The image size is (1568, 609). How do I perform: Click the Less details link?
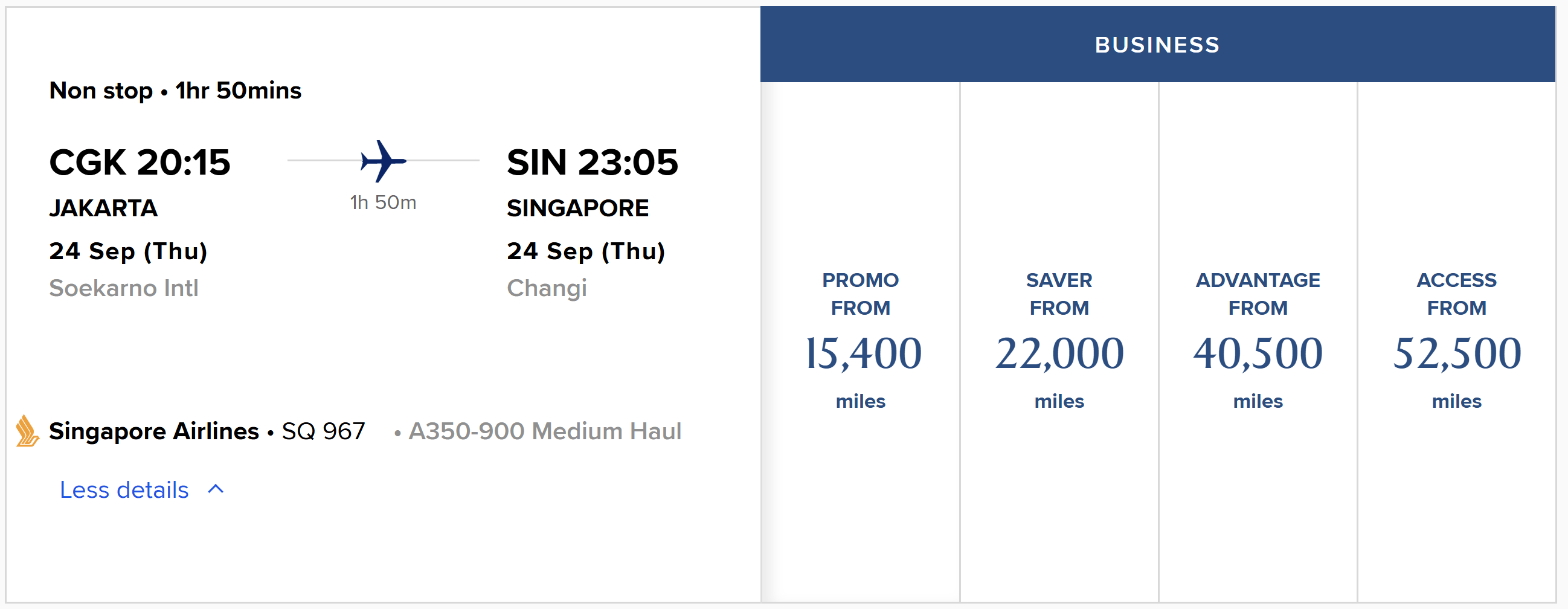pos(124,489)
